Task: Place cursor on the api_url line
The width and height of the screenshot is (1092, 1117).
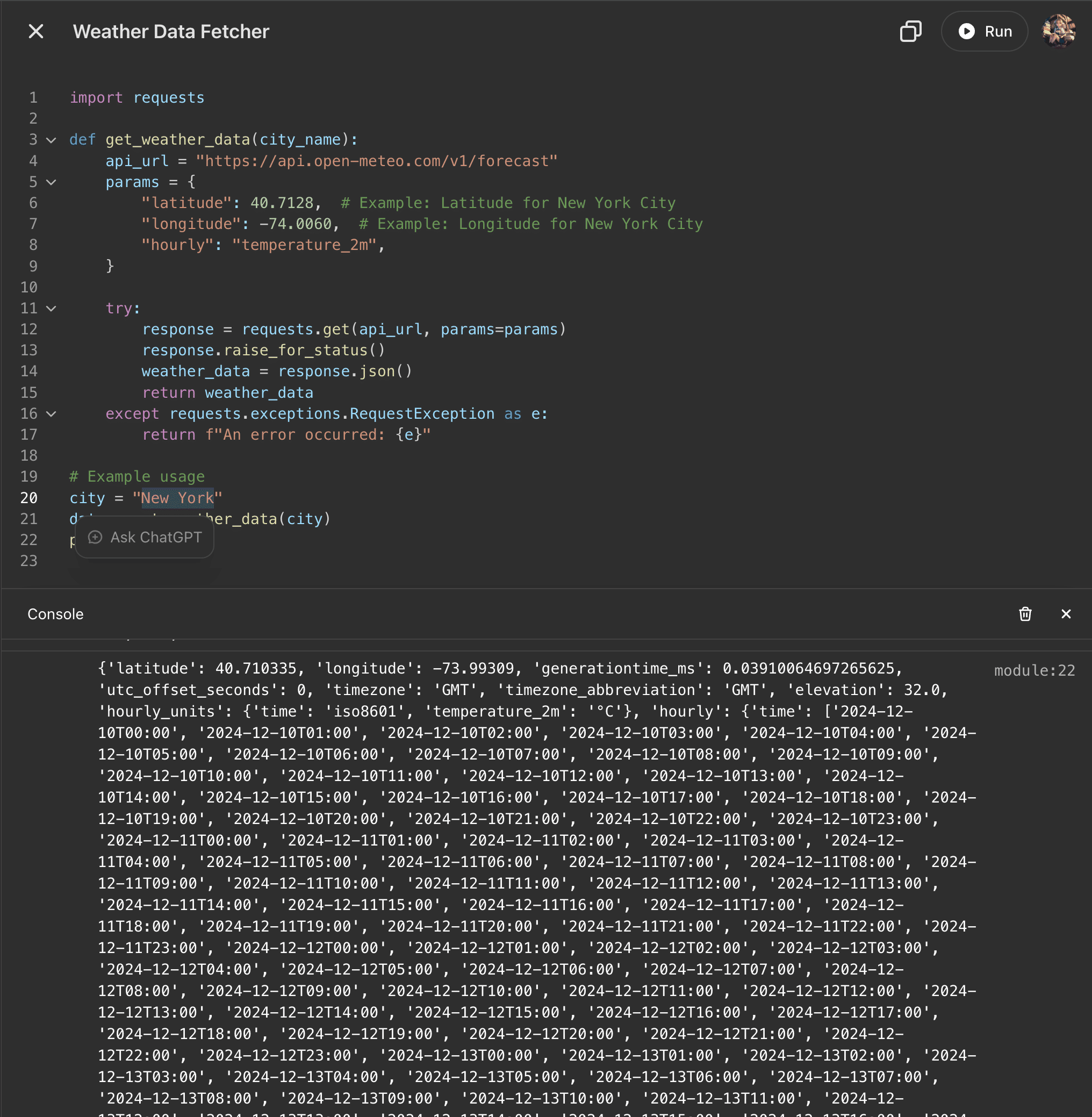Action: (344, 161)
